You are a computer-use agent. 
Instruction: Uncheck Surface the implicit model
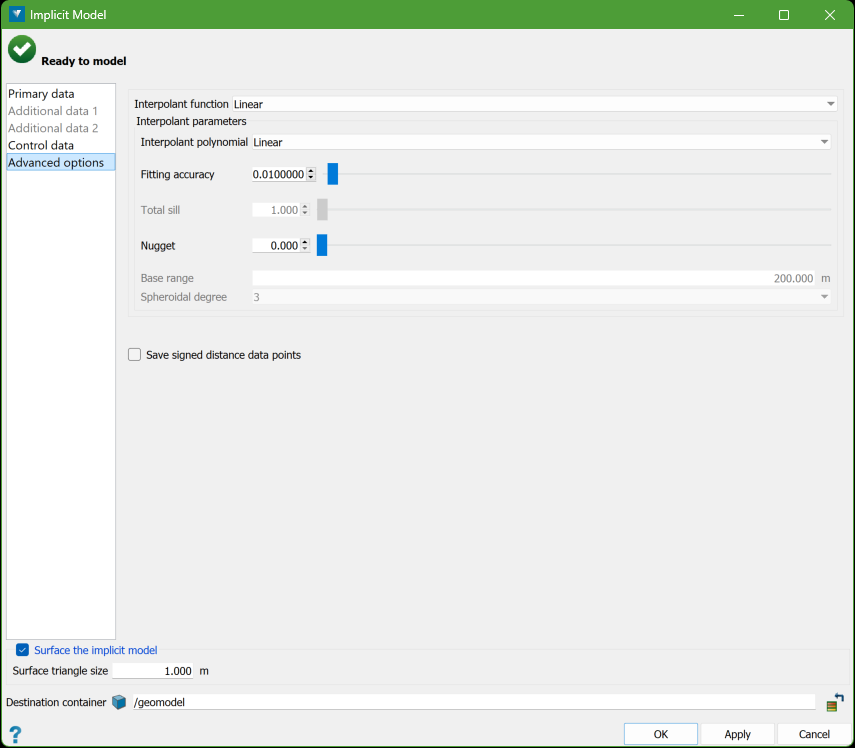[x=23, y=650]
